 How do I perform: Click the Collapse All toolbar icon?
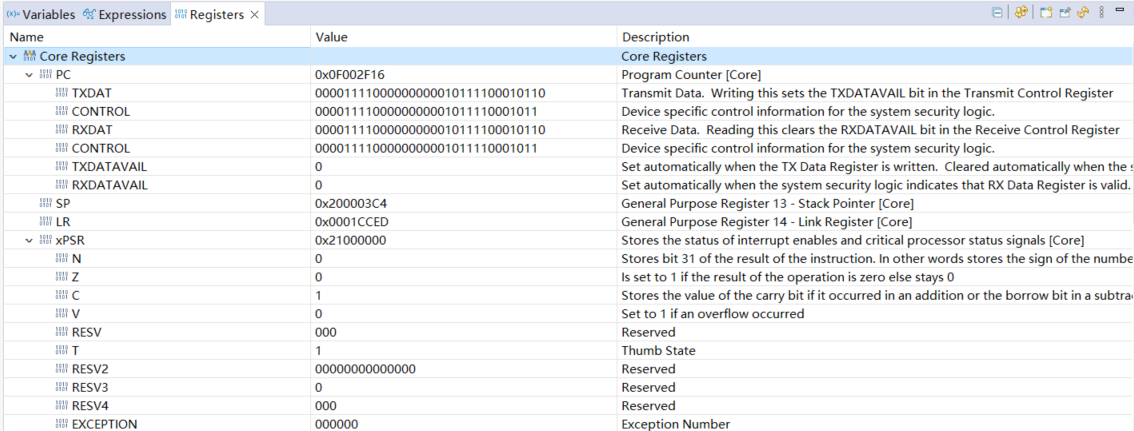tap(997, 13)
